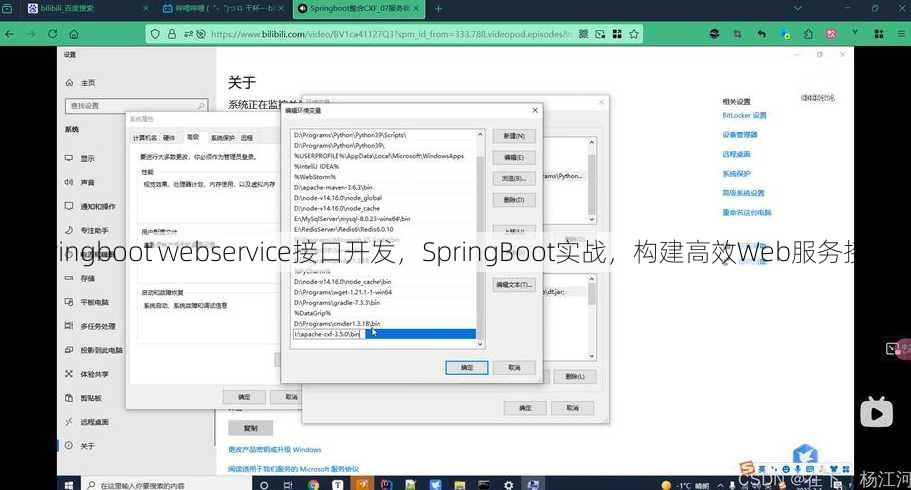Click path list scrollbar down arrow
The image size is (911, 490).
pos(480,344)
